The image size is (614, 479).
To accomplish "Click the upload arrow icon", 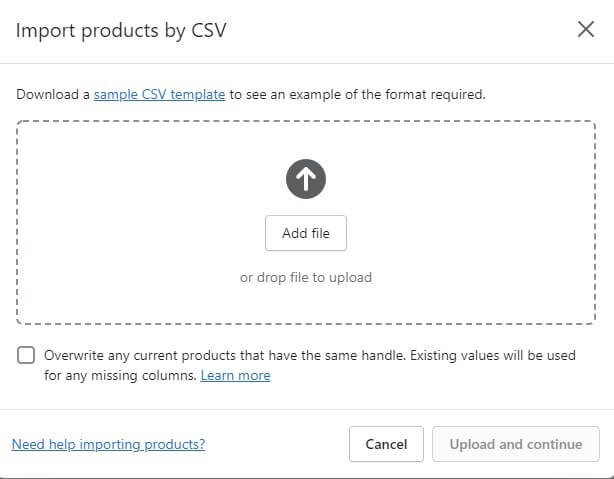I will (306, 179).
